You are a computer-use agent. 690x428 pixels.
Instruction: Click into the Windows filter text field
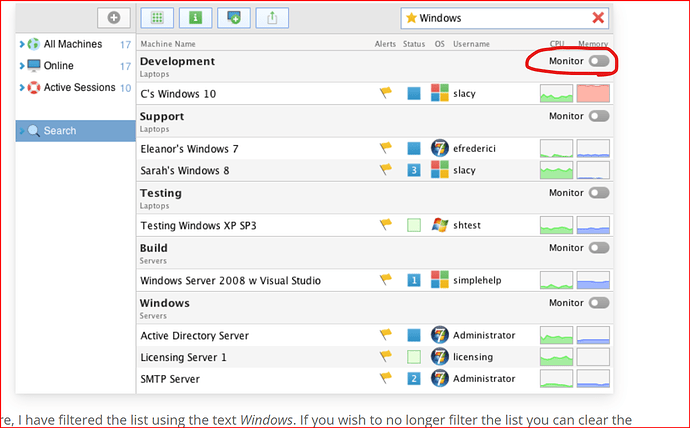coord(505,18)
